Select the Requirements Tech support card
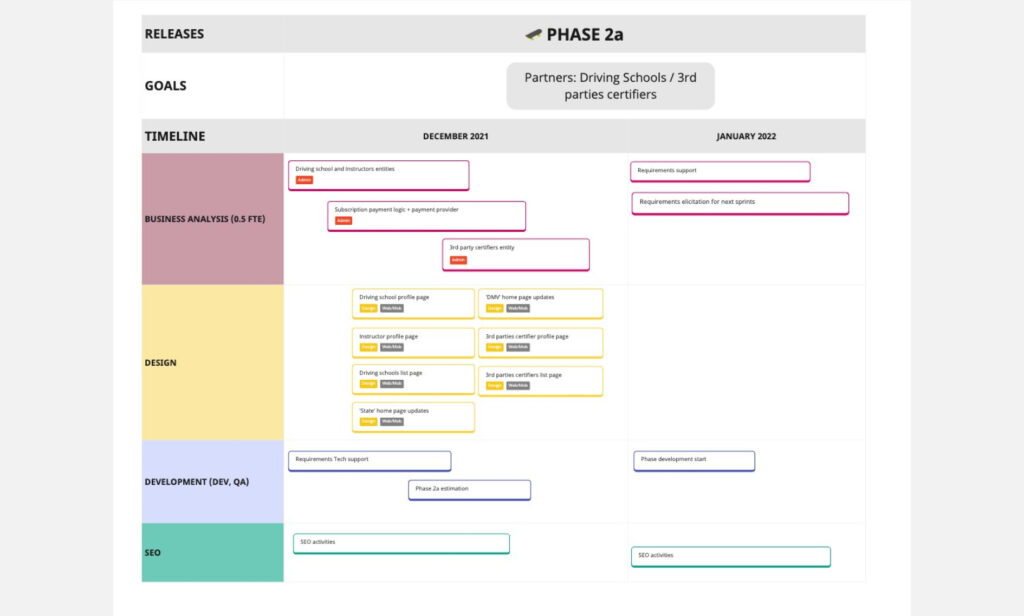1024x616 pixels. (x=369, y=460)
